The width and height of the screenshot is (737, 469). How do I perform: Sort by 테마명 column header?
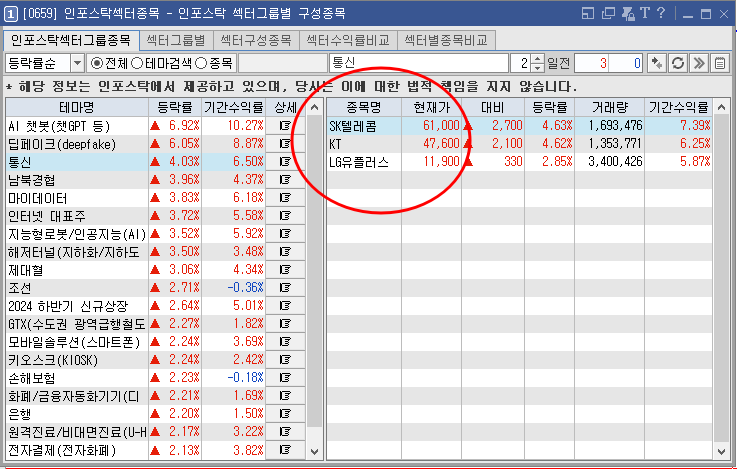[77, 108]
